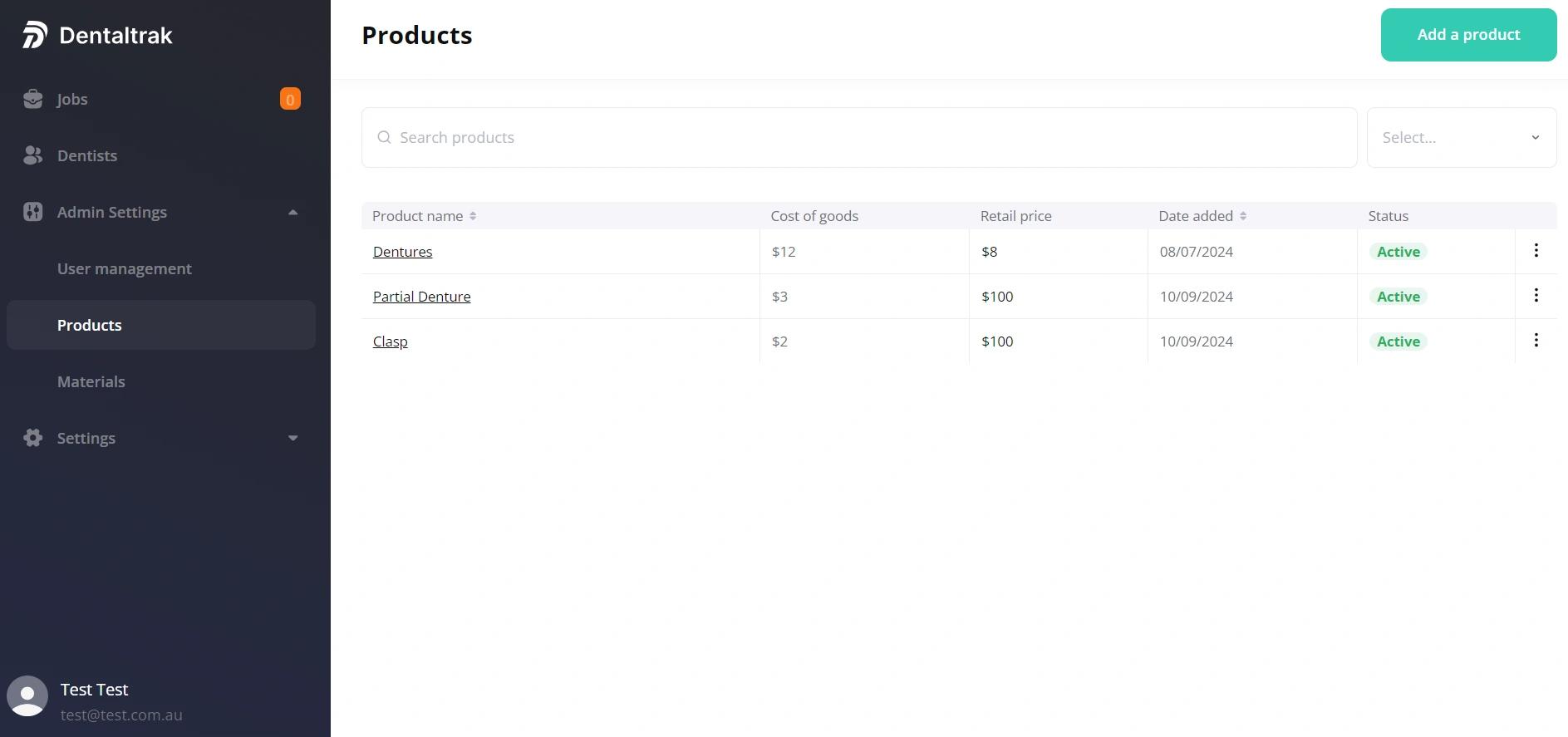1568x737 pixels.
Task: Click the Admin Settings icon
Action: pos(33,212)
